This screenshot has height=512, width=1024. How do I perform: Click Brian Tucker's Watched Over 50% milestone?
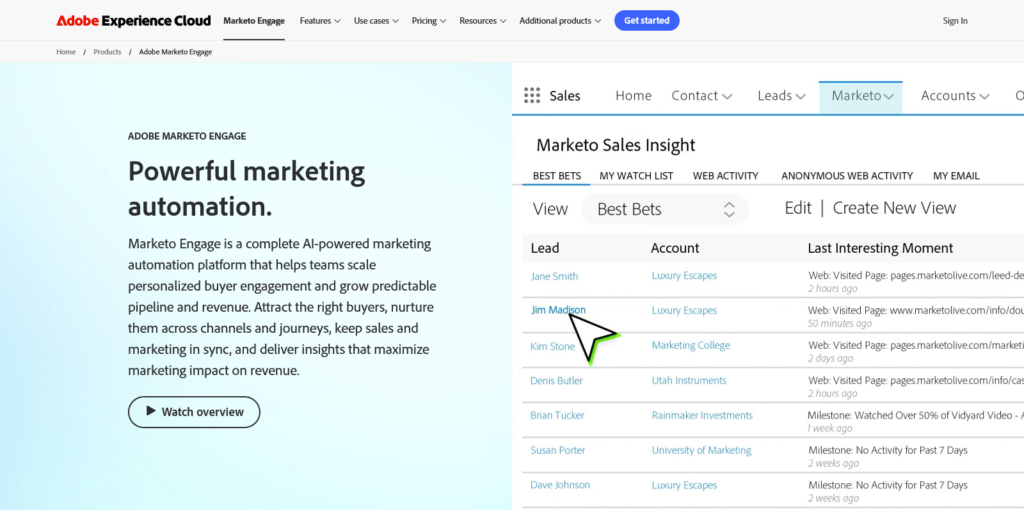coord(915,415)
